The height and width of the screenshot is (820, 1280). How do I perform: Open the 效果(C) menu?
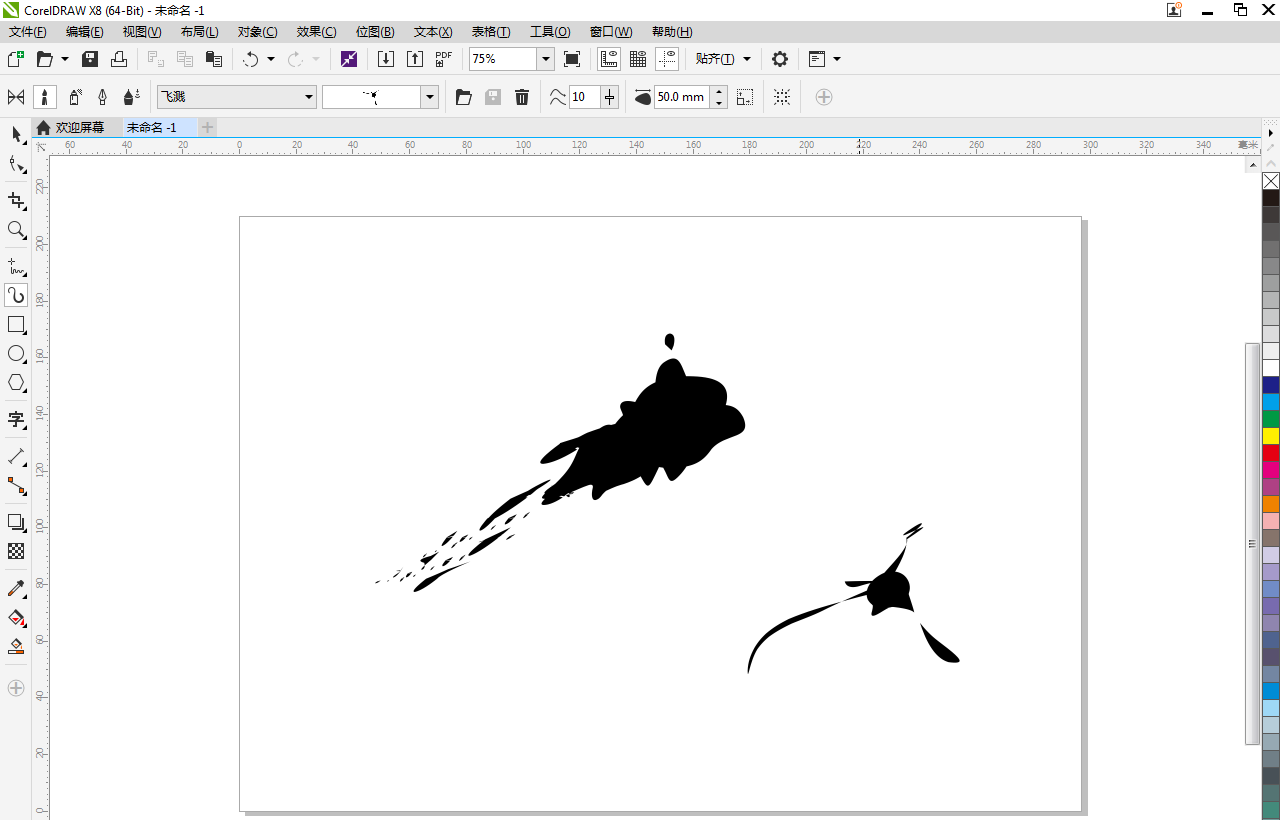point(316,32)
